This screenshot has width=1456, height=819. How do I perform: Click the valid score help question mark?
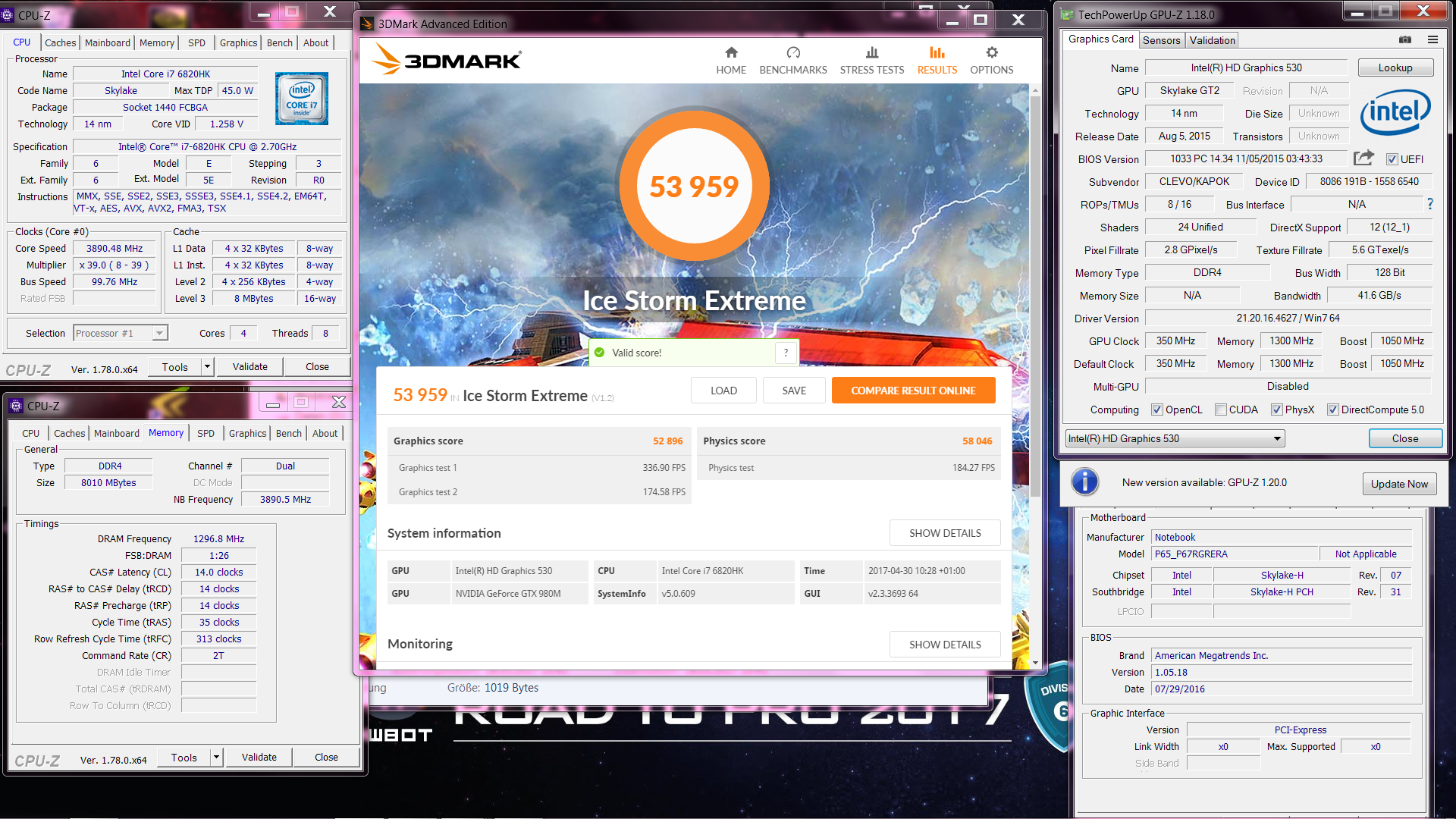pos(786,353)
